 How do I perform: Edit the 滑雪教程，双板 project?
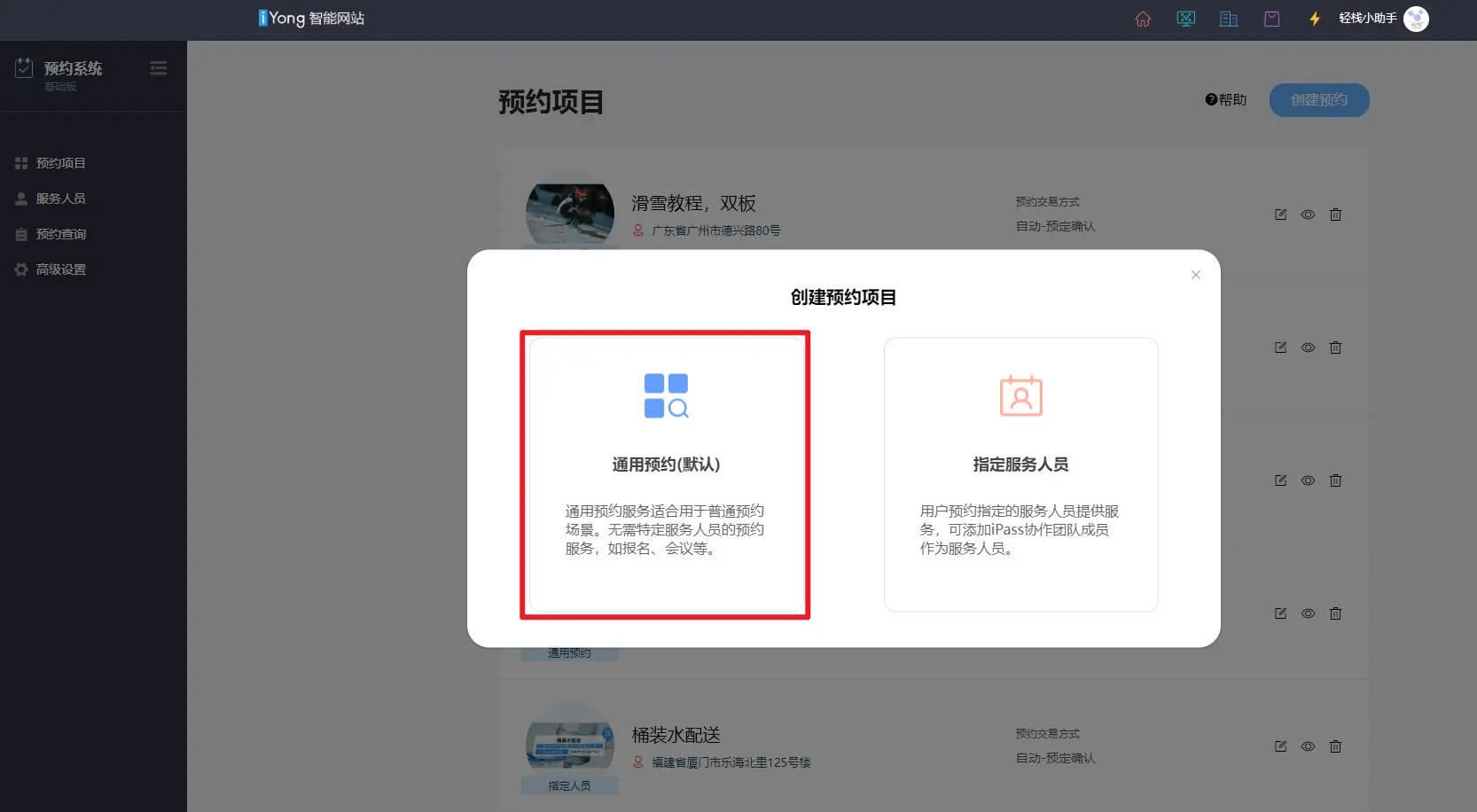coord(1280,215)
